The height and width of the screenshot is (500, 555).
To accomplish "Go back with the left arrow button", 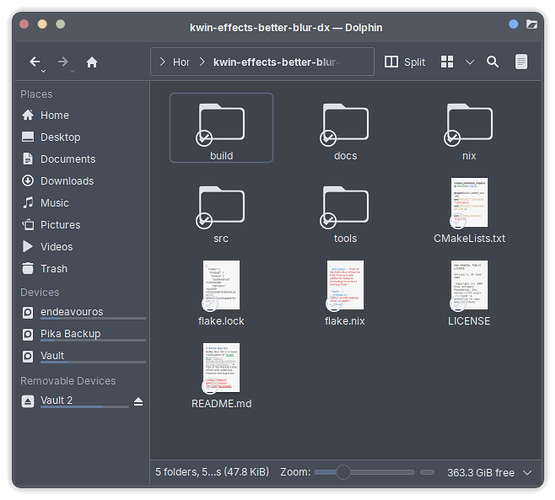I will click(34, 62).
